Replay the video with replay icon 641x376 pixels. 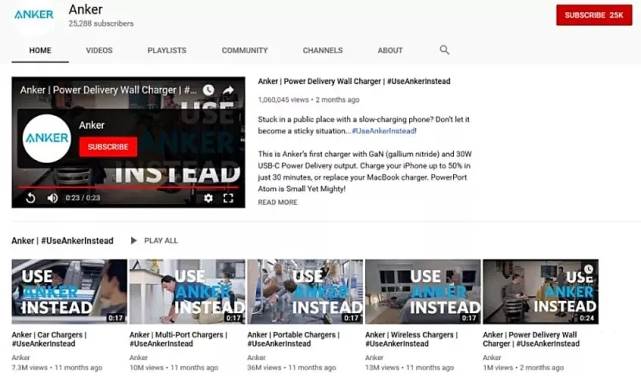pyautogui.click(x=31, y=198)
